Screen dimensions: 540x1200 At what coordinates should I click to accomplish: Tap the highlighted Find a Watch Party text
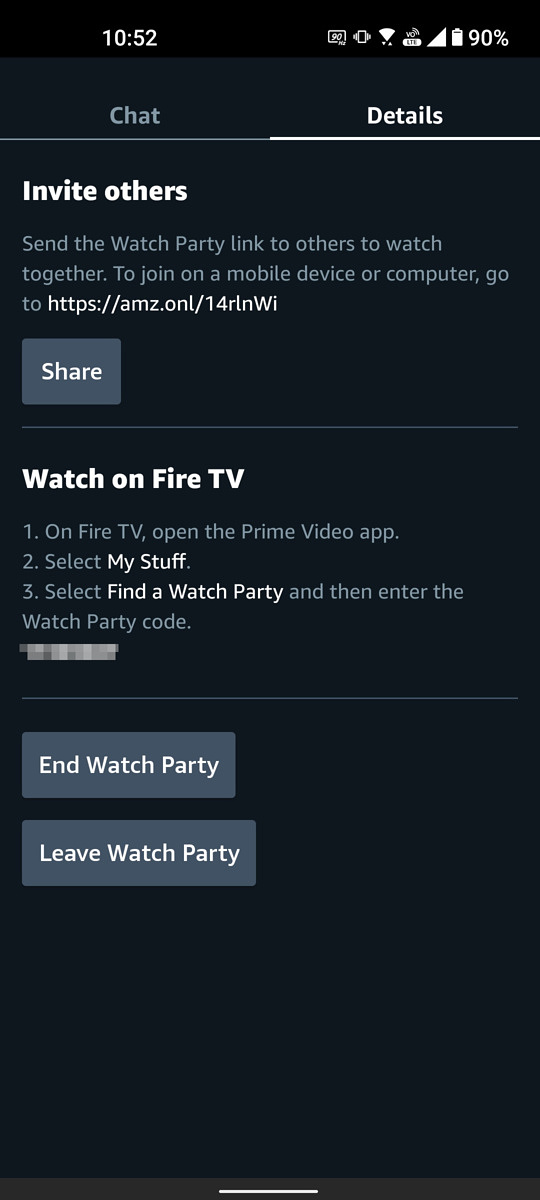coord(195,592)
